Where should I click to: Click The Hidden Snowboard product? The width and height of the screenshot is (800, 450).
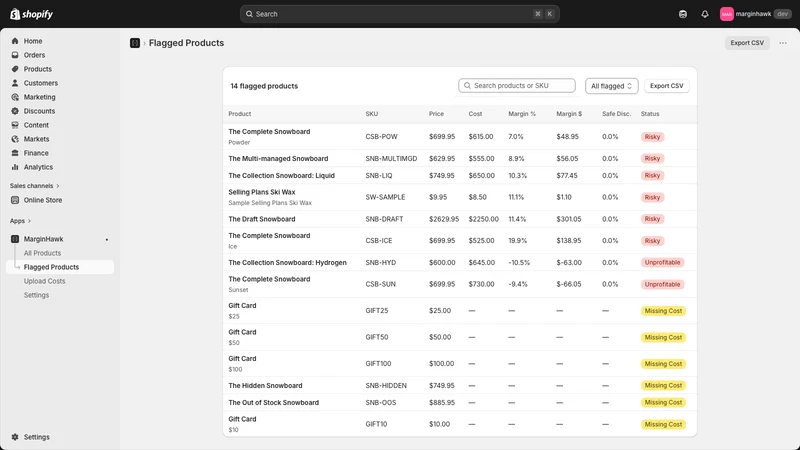(x=265, y=386)
